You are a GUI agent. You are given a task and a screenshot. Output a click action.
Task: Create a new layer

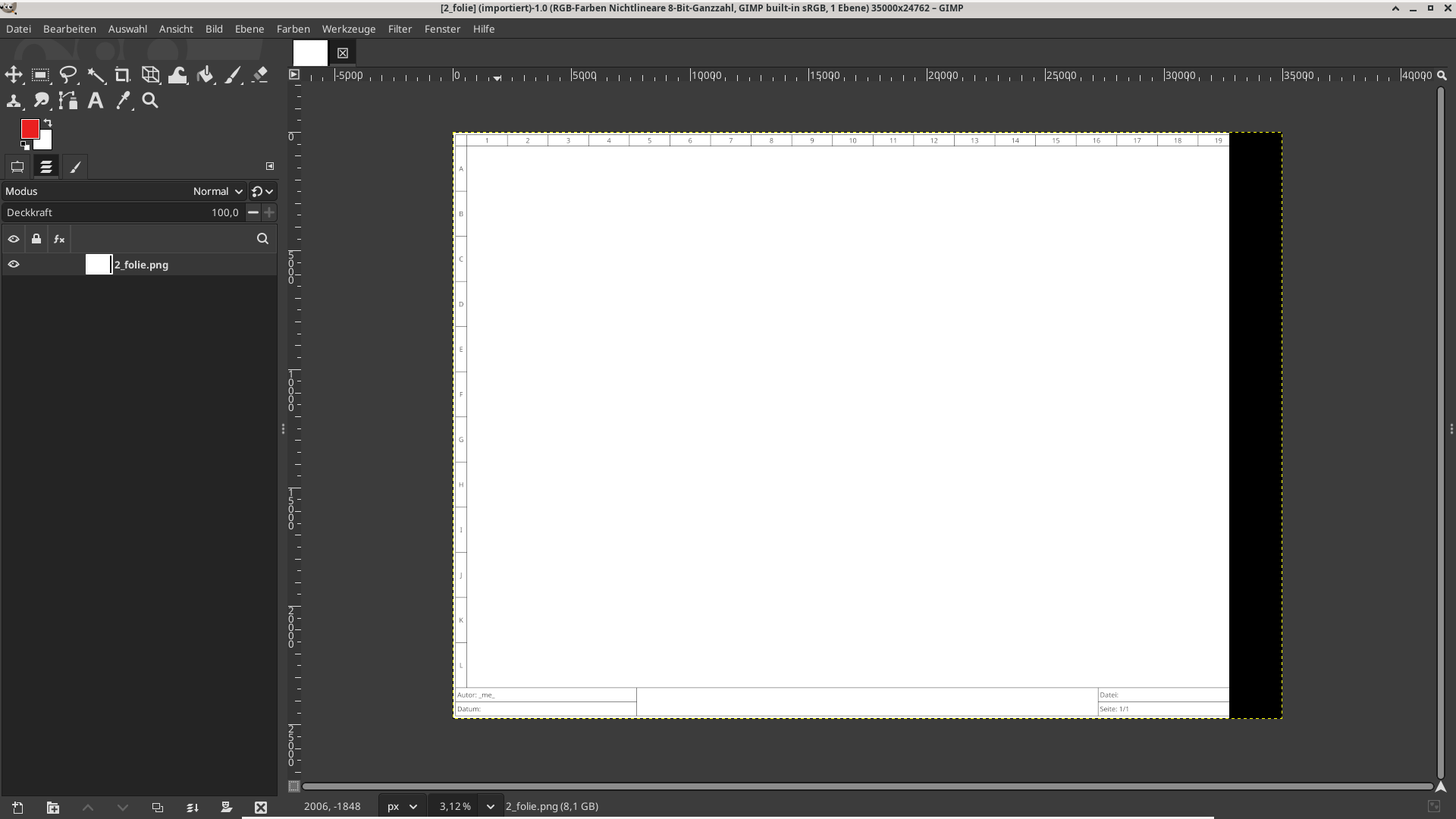click(x=18, y=808)
